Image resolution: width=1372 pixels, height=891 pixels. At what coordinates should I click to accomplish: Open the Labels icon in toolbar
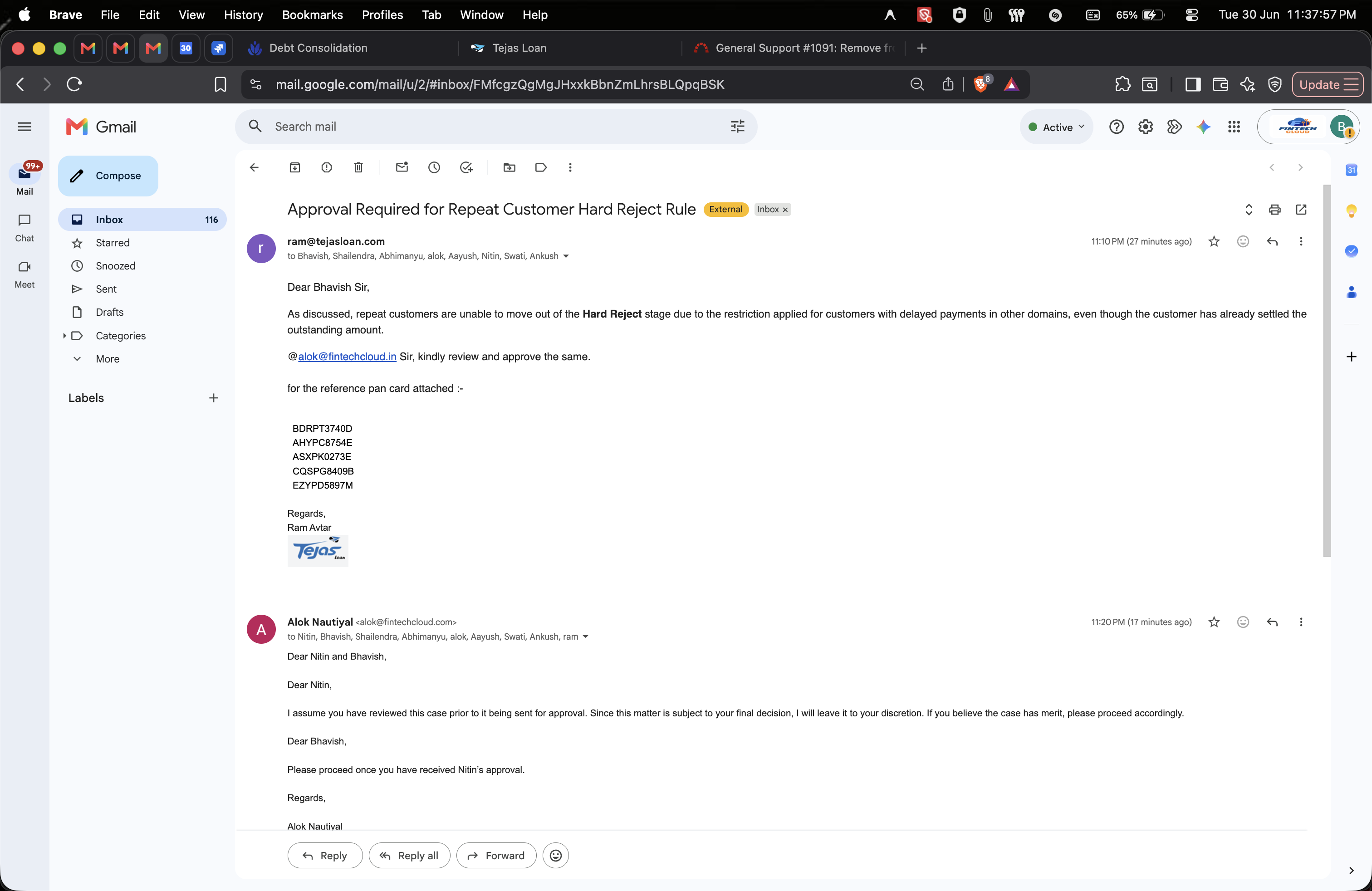pos(541,167)
